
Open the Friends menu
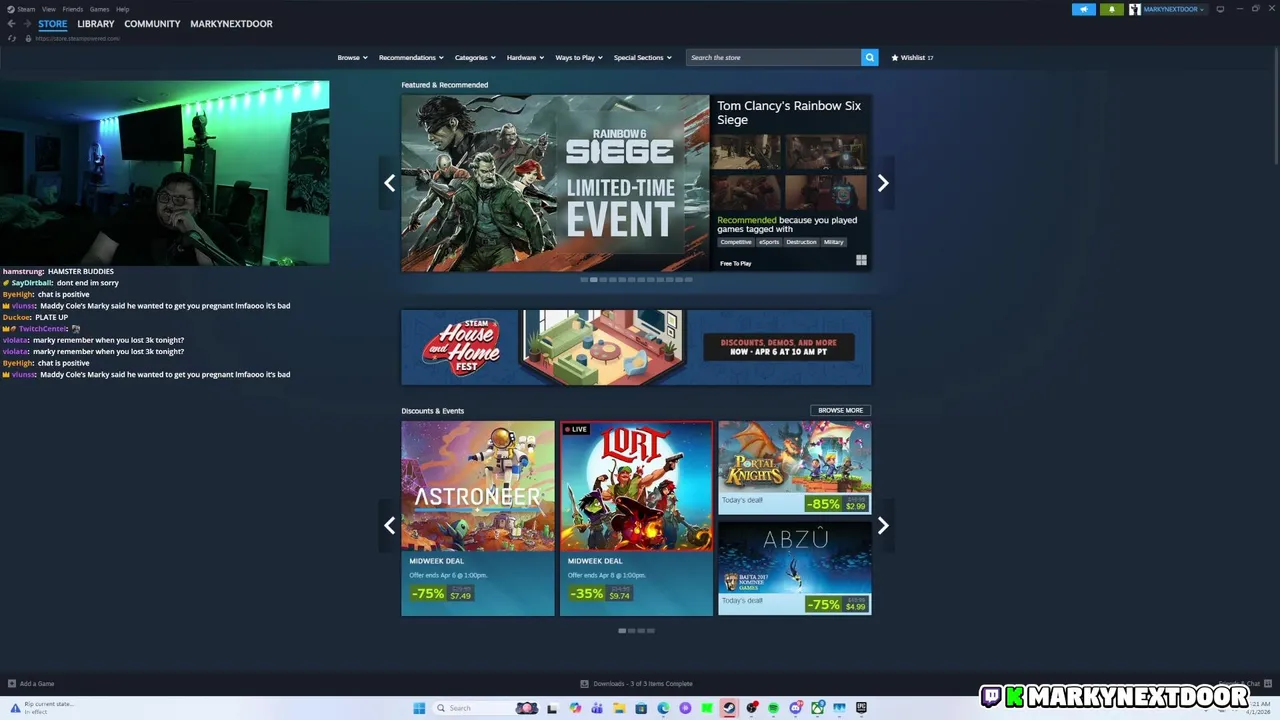pos(73,9)
